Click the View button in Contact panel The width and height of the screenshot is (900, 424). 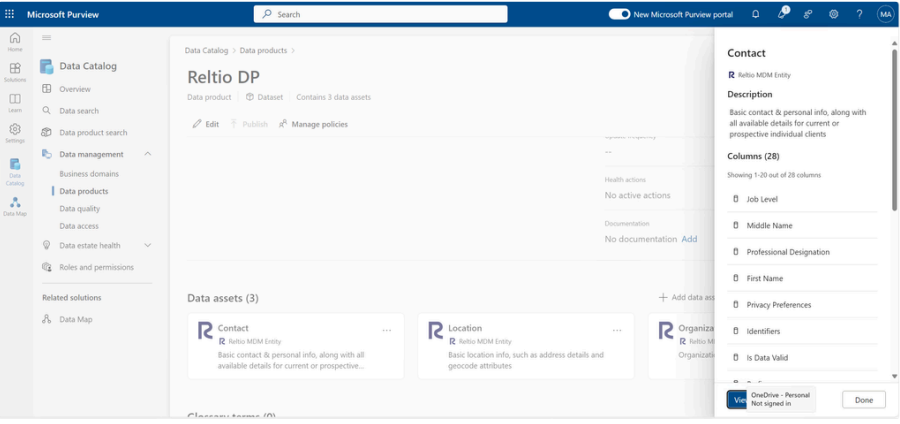coord(737,400)
